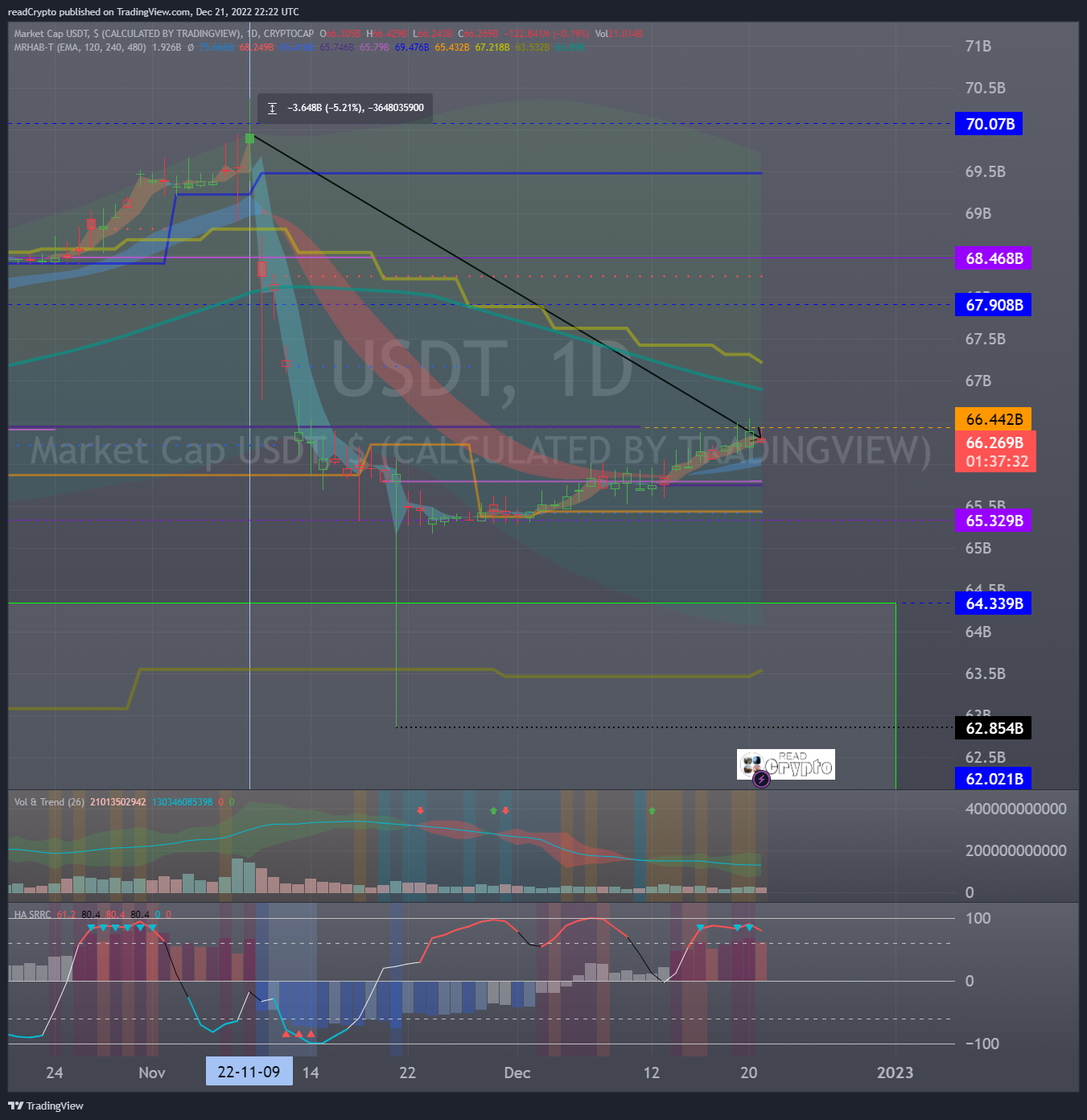Click the 24 date on time axis

[55, 1073]
